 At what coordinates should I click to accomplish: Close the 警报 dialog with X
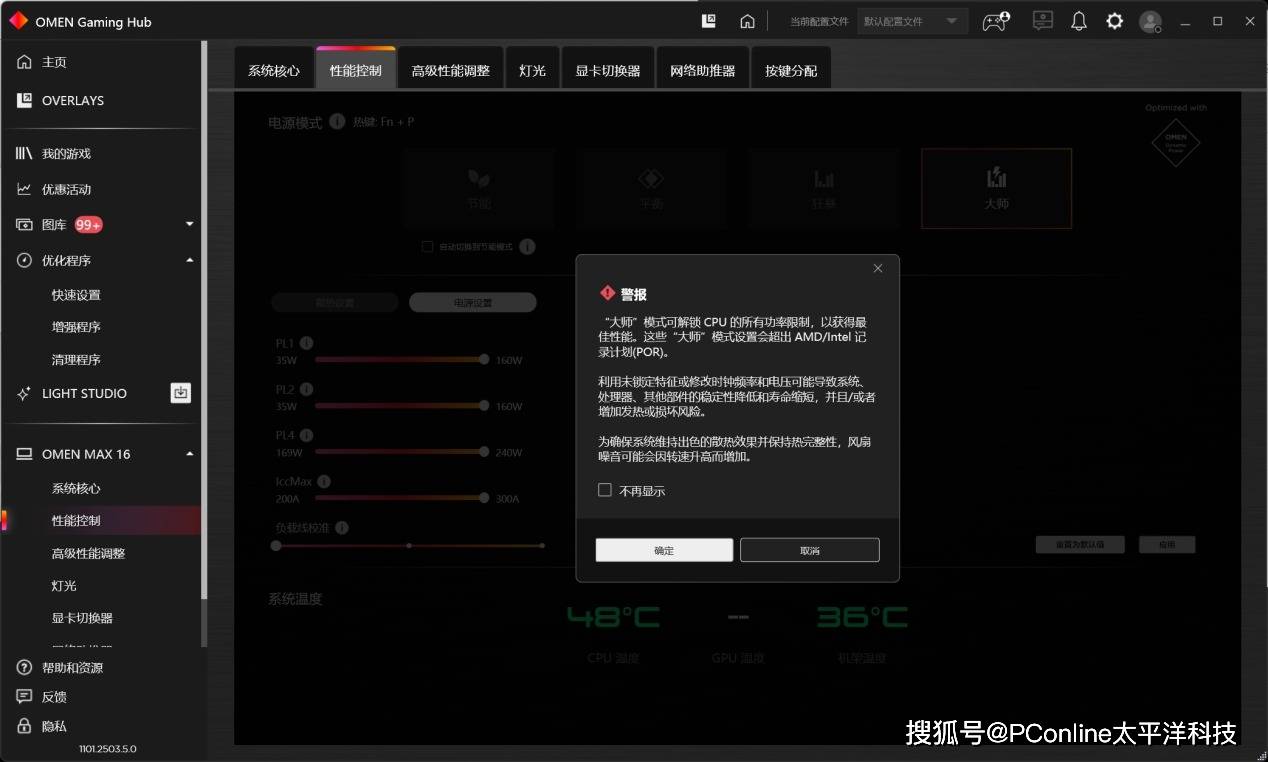tap(878, 268)
